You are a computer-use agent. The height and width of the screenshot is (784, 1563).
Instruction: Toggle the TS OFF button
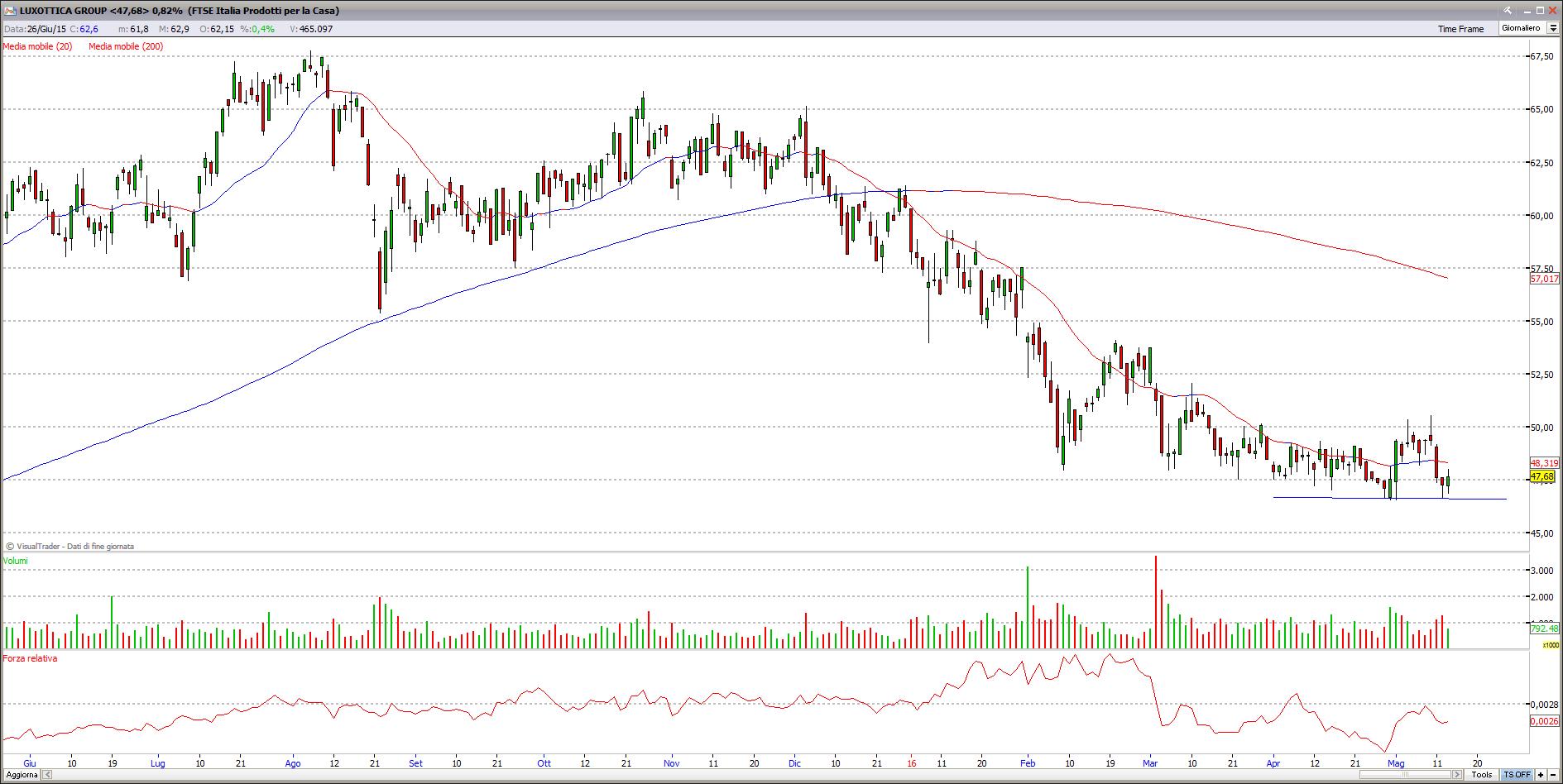1517,775
